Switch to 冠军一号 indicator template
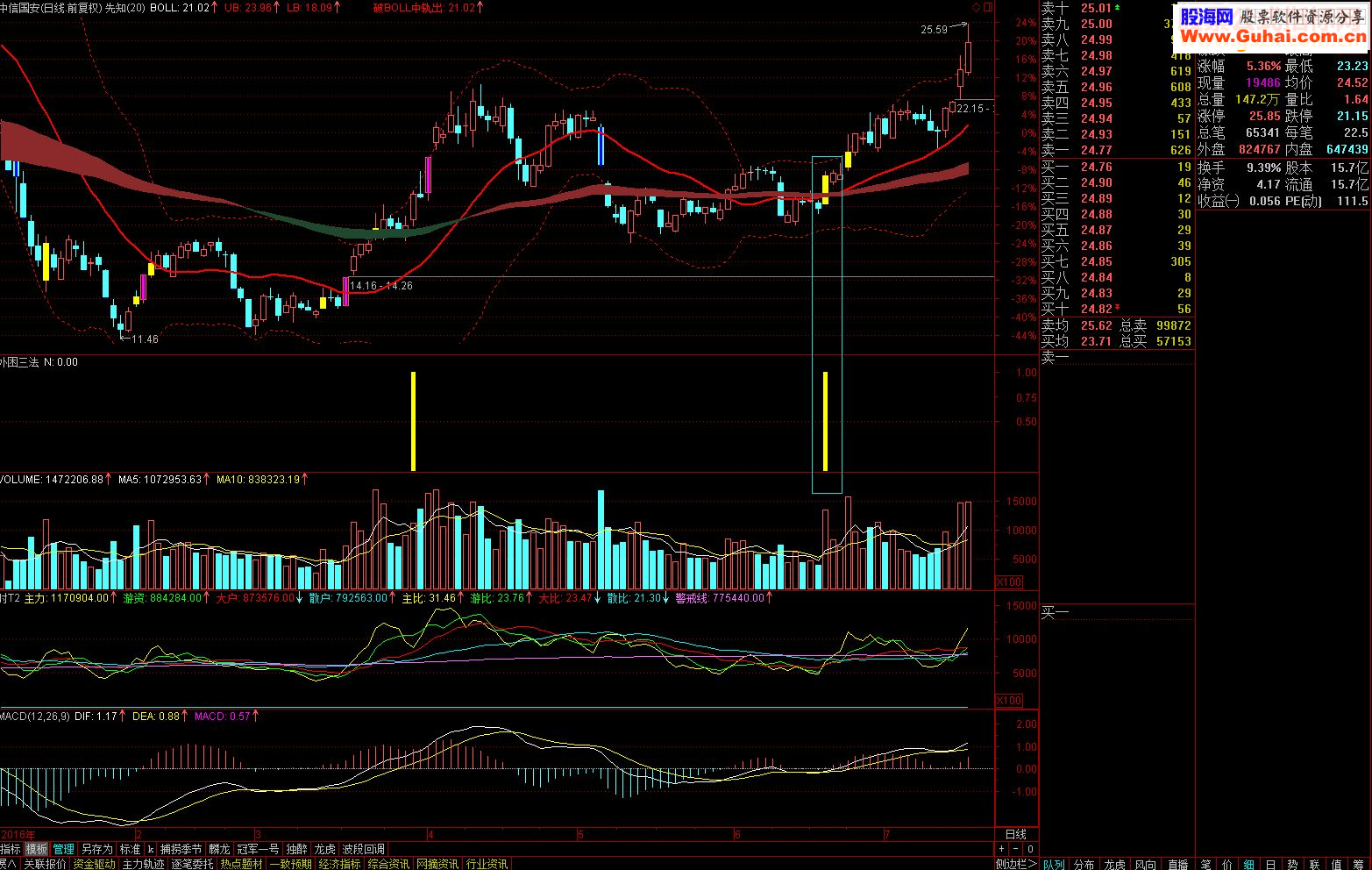This screenshot has width=1372, height=870. click(x=258, y=849)
